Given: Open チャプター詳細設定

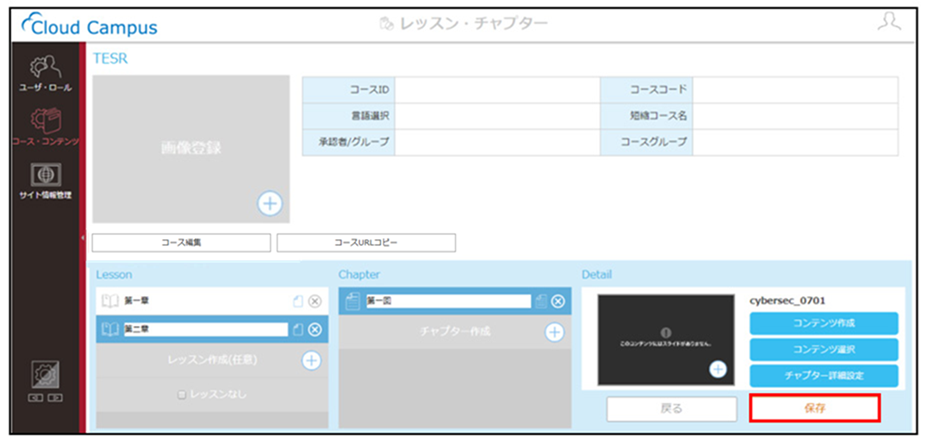Looking at the screenshot, I should click(824, 376).
